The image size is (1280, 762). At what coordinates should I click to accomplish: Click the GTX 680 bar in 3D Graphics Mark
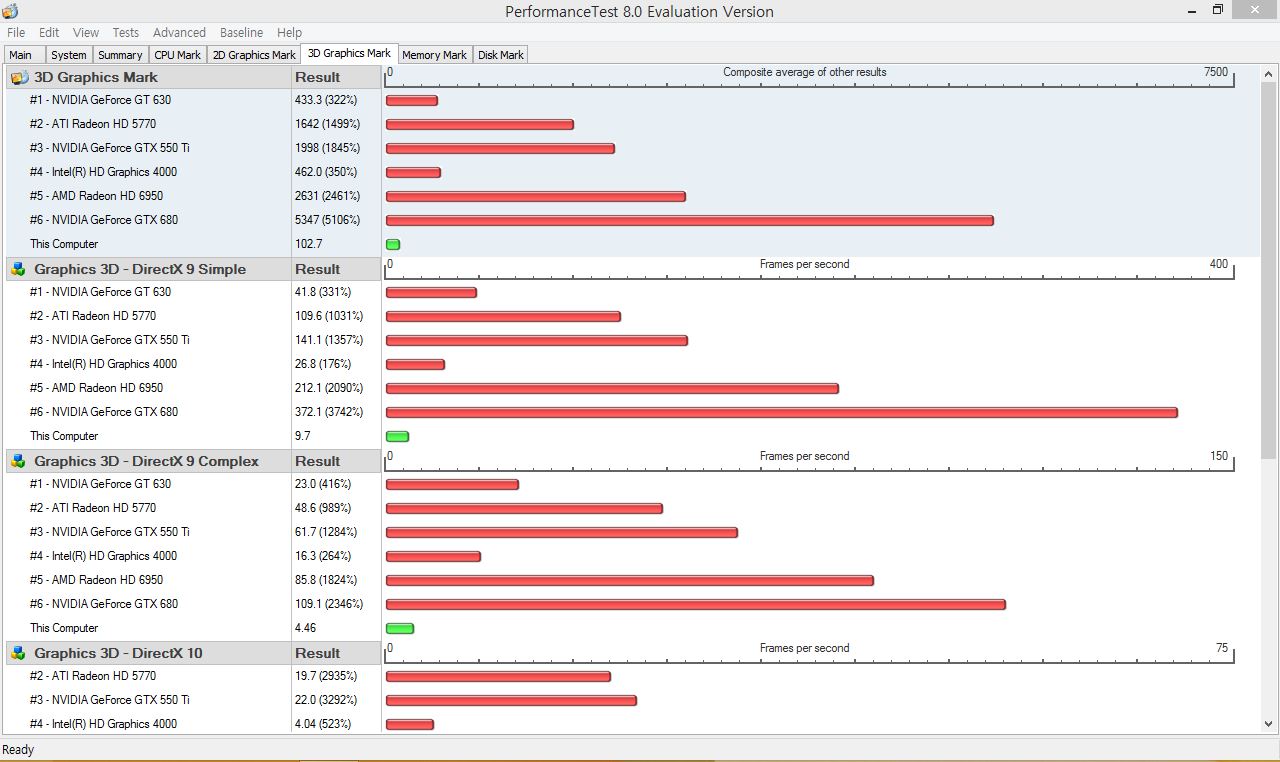(689, 220)
